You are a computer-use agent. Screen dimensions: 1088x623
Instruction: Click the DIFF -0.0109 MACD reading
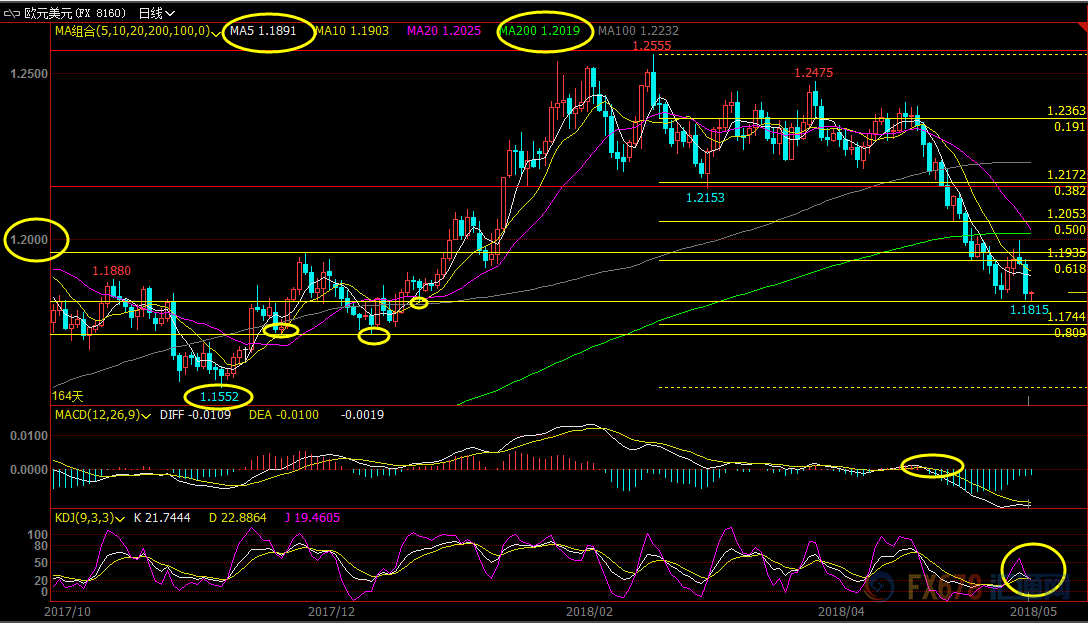(195, 415)
